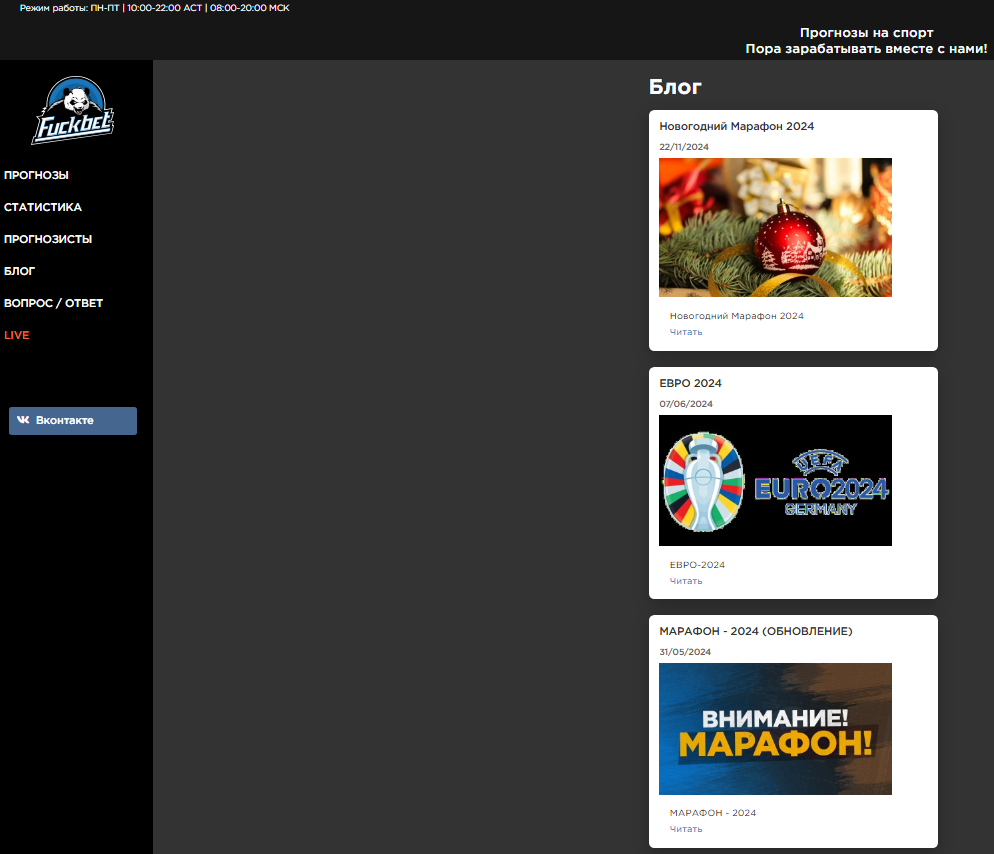Click the ВНИМАНИЕ! МАРАФОН! banner image
Screen dimensions: 994x854
coord(775,729)
